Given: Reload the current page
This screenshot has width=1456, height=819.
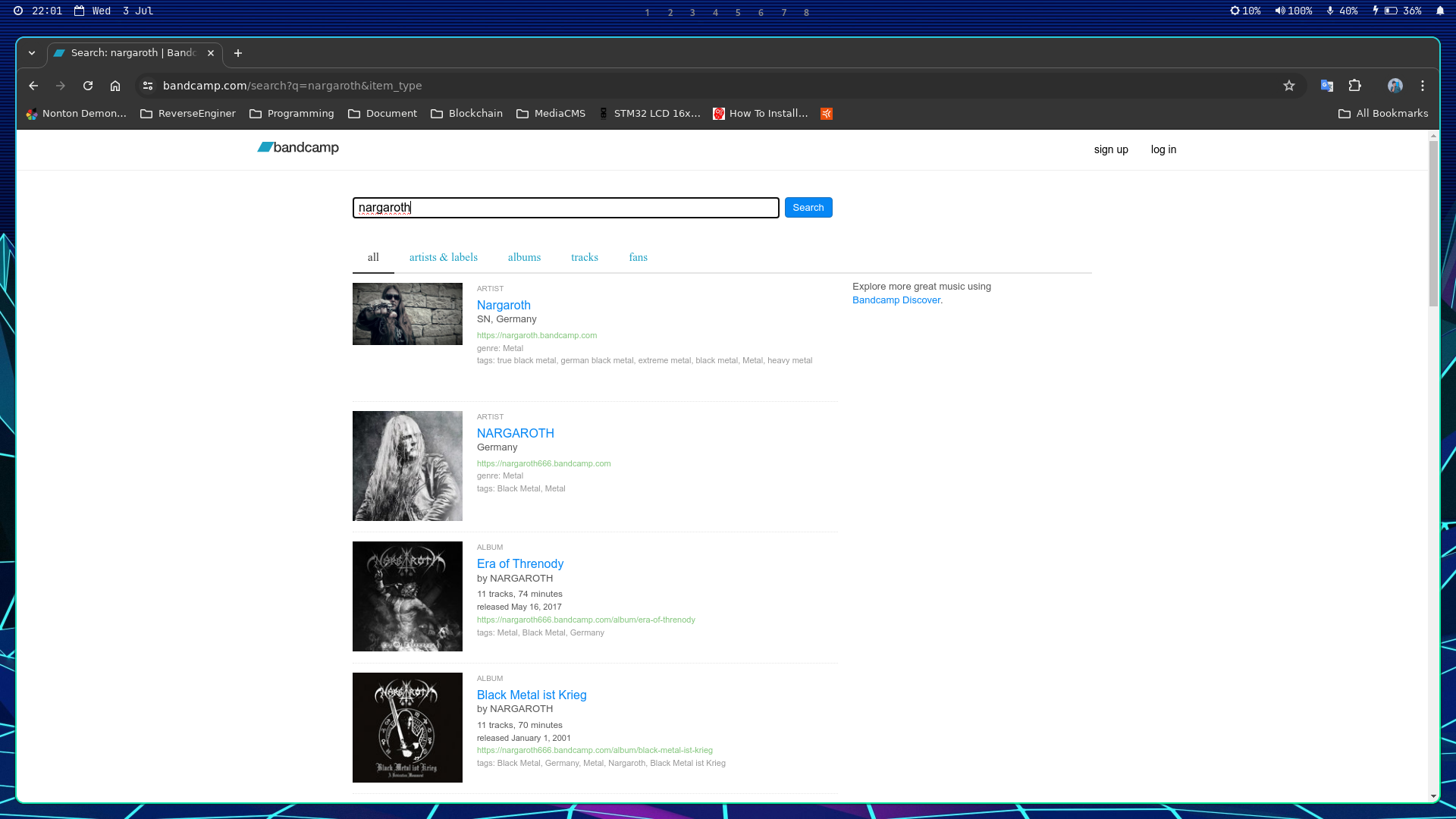Looking at the screenshot, I should (x=87, y=86).
